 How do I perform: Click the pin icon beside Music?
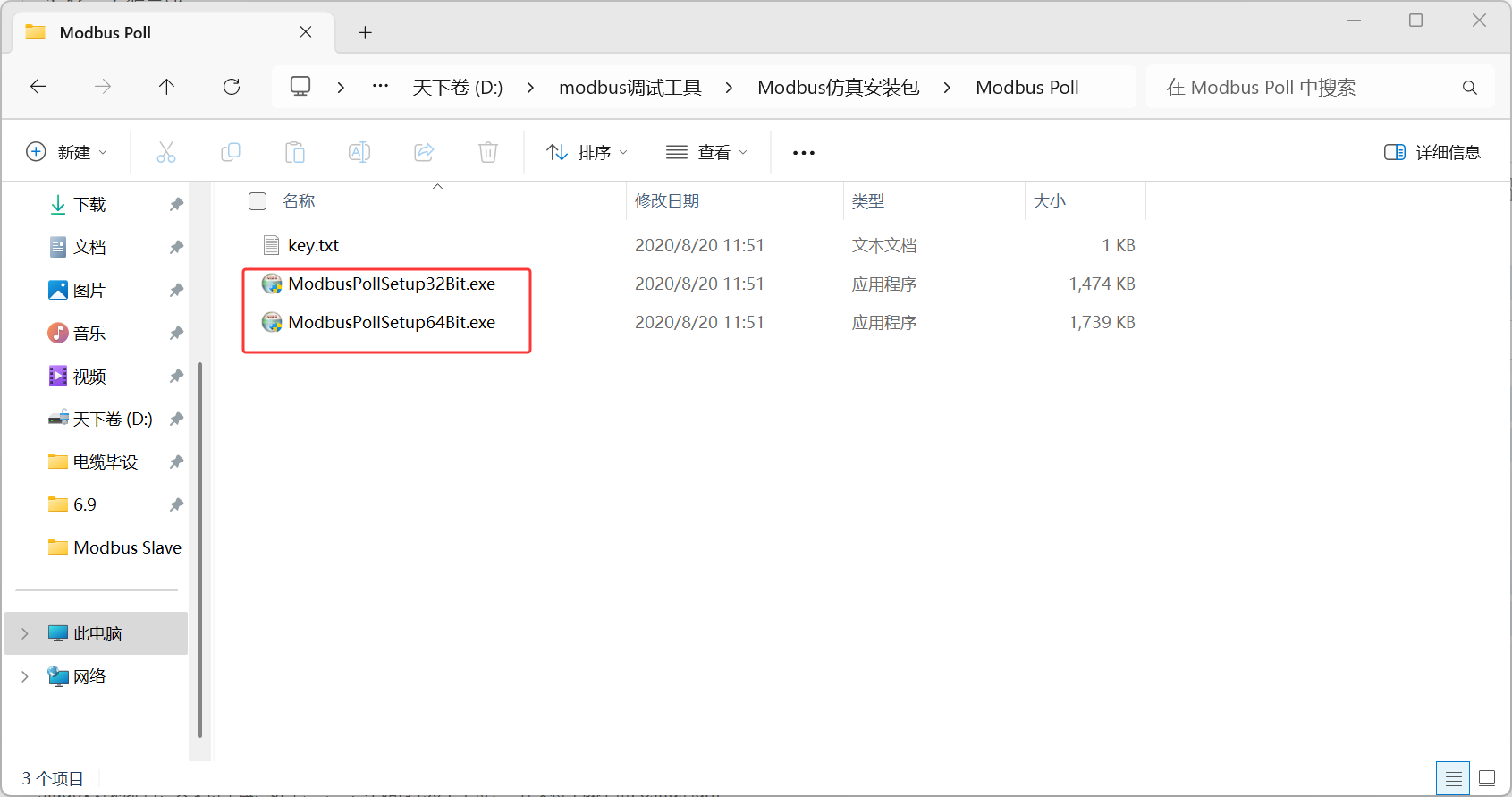[x=176, y=333]
